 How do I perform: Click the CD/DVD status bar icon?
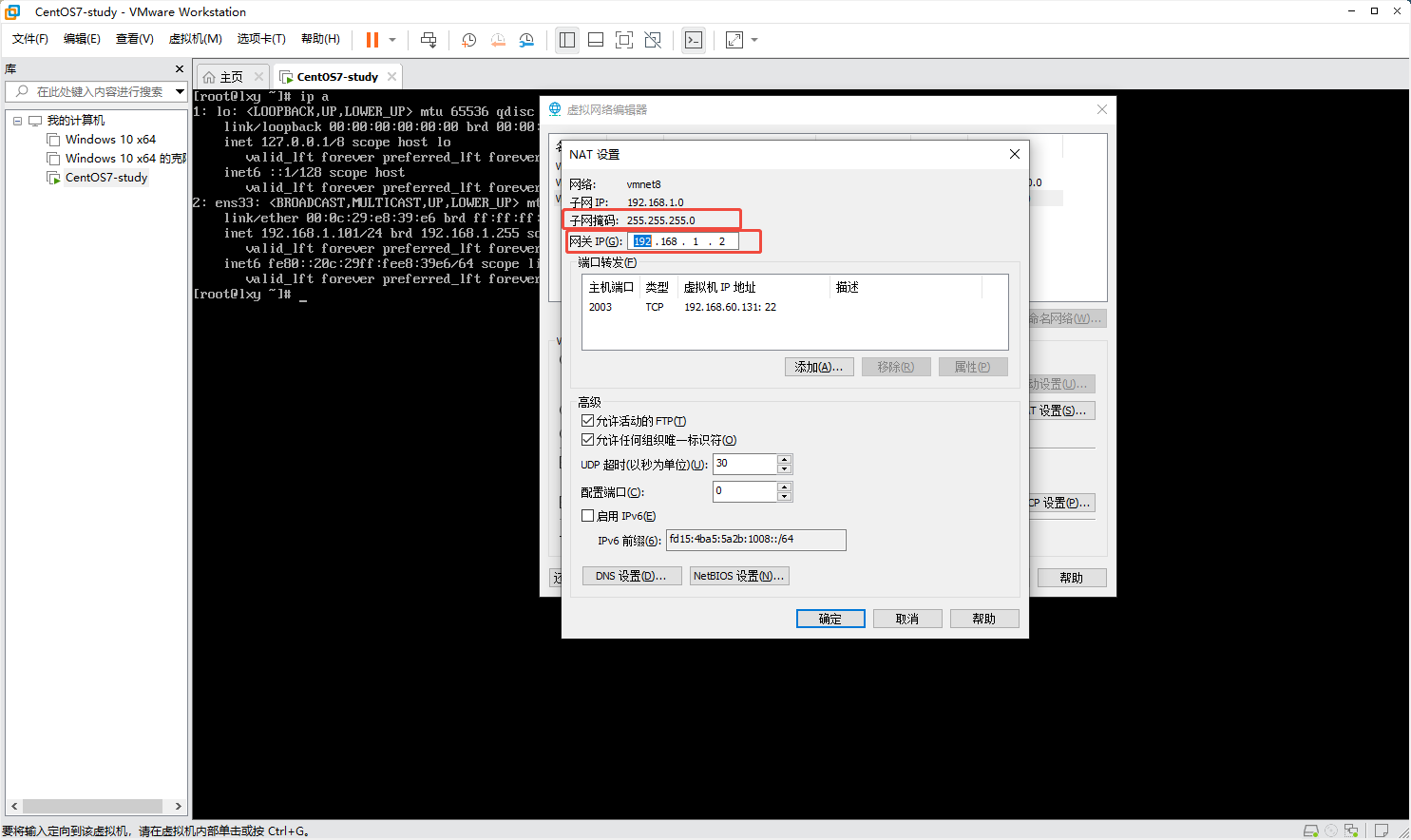[1331, 830]
